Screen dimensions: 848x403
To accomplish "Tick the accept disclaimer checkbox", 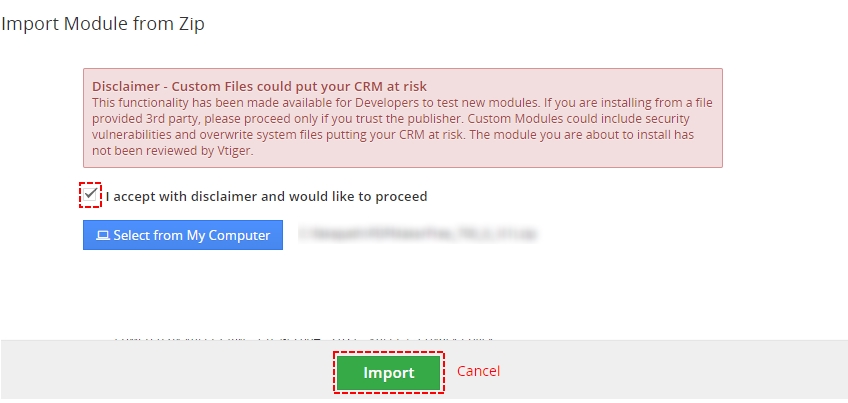I will (91, 194).
